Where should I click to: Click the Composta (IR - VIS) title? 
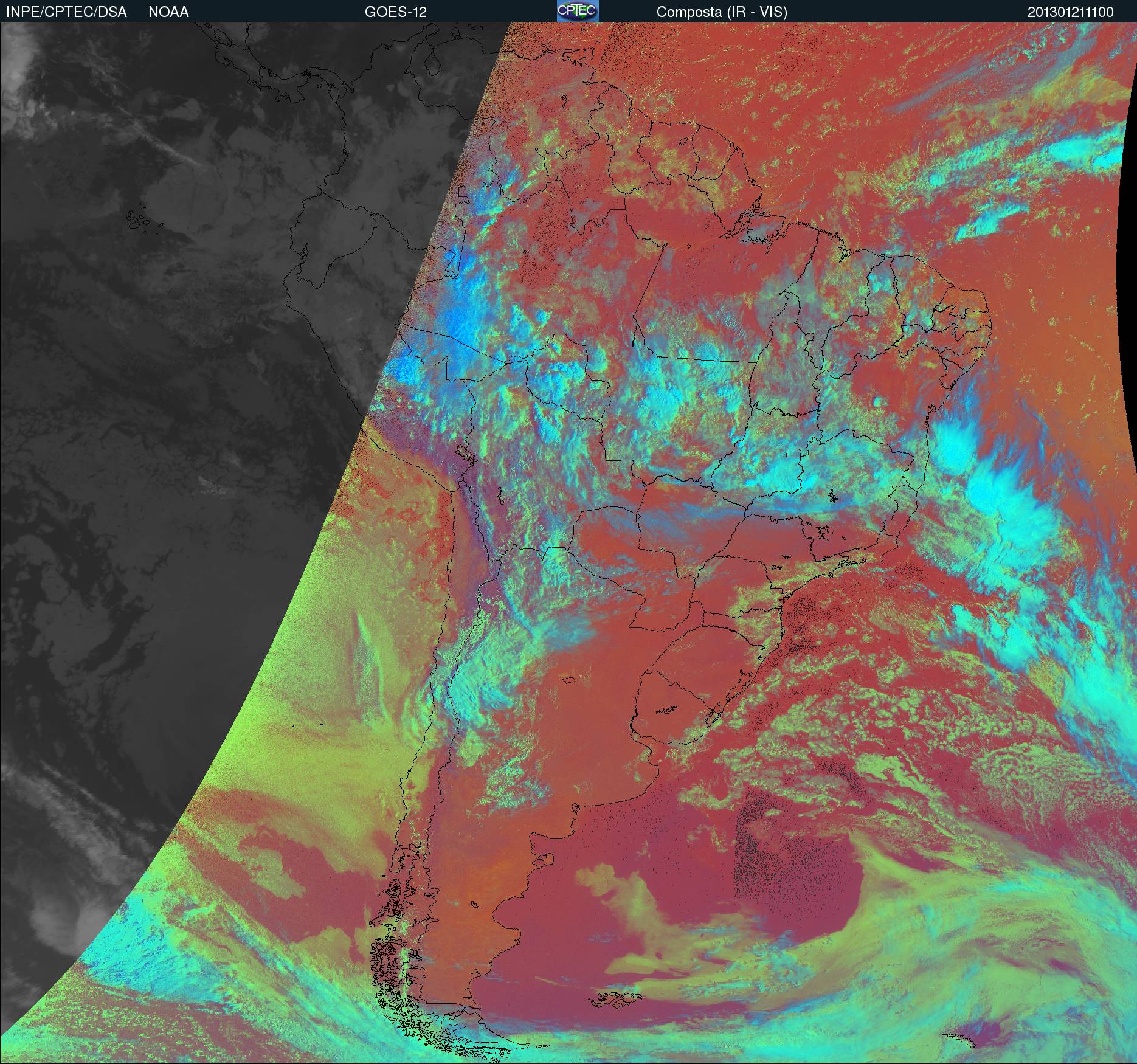[x=722, y=12]
